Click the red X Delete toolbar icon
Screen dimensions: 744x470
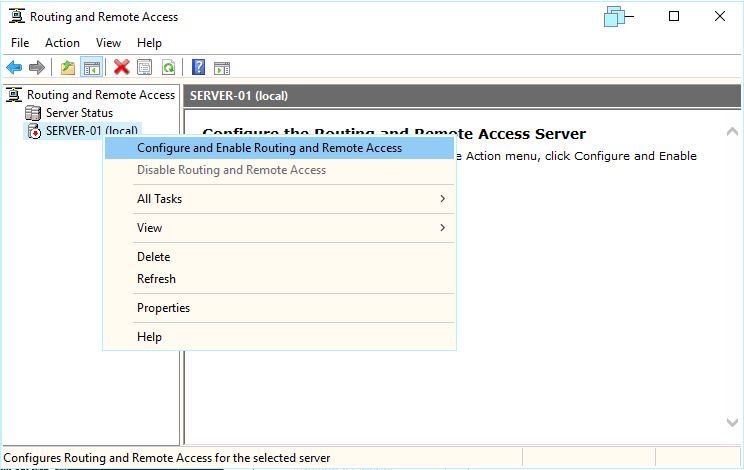(x=122, y=67)
